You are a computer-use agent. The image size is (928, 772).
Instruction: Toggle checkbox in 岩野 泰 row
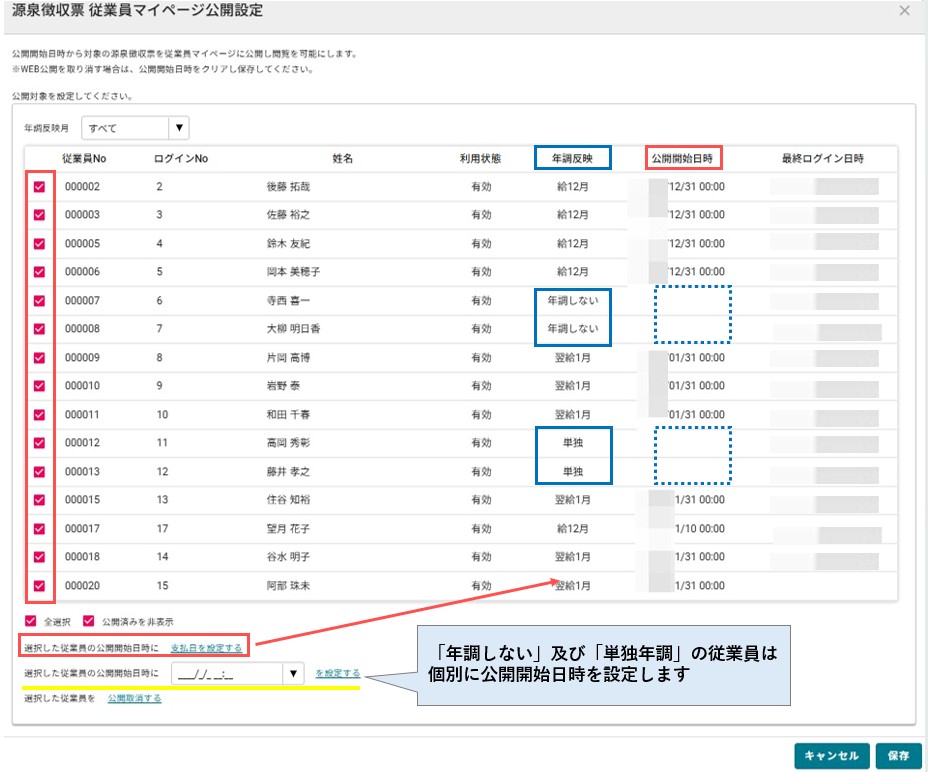click(x=40, y=386)
